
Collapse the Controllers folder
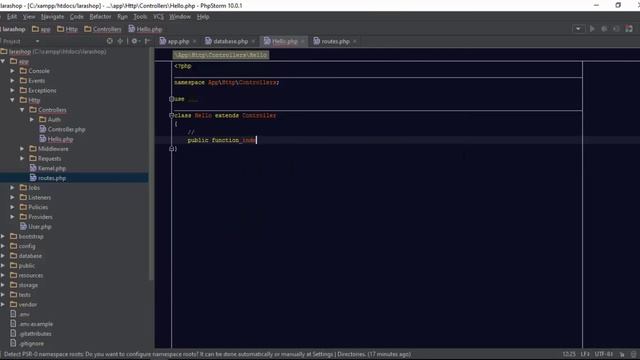tap(22, 110)
